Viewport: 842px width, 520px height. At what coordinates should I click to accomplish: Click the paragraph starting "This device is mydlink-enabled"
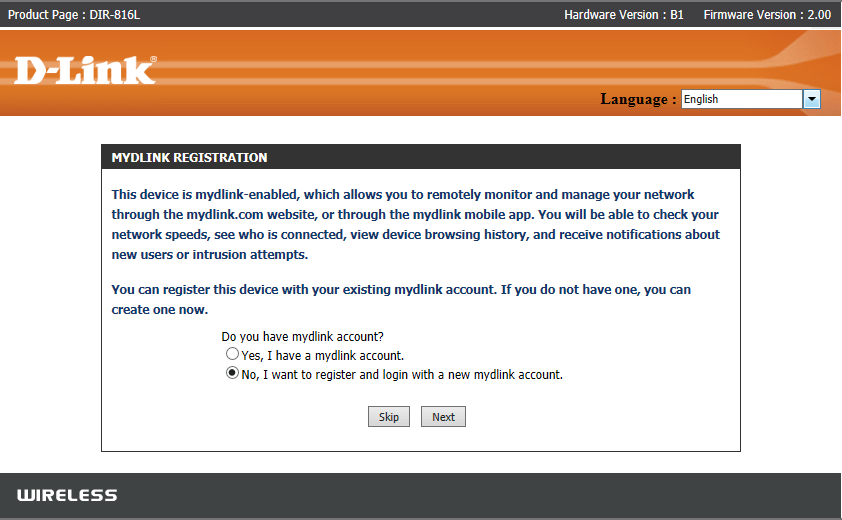point(416,225)
